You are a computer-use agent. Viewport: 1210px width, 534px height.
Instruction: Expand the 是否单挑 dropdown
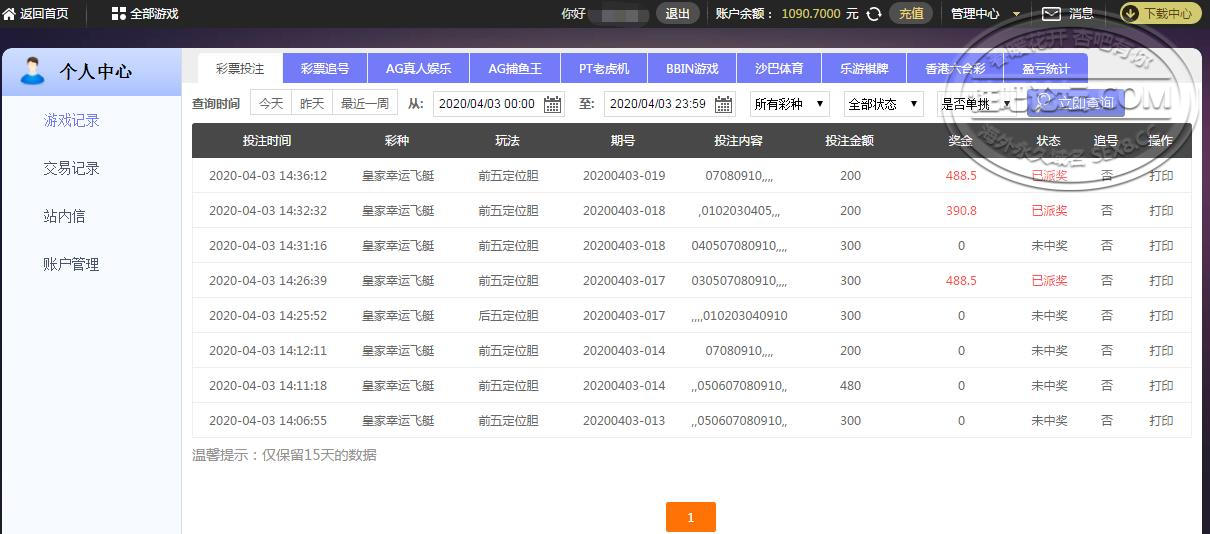tap(975, 104)
